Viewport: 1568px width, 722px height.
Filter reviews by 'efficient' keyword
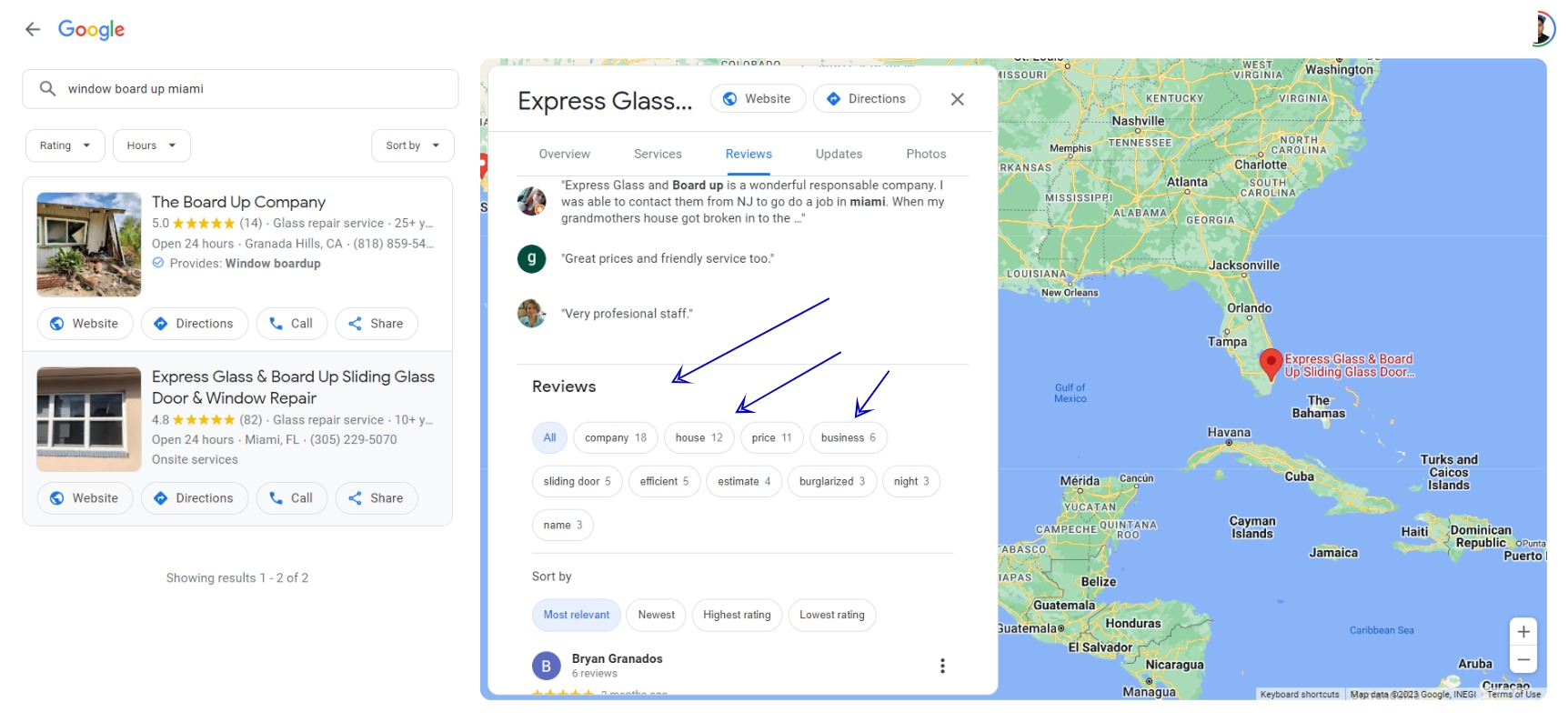[x=664, y=482]
